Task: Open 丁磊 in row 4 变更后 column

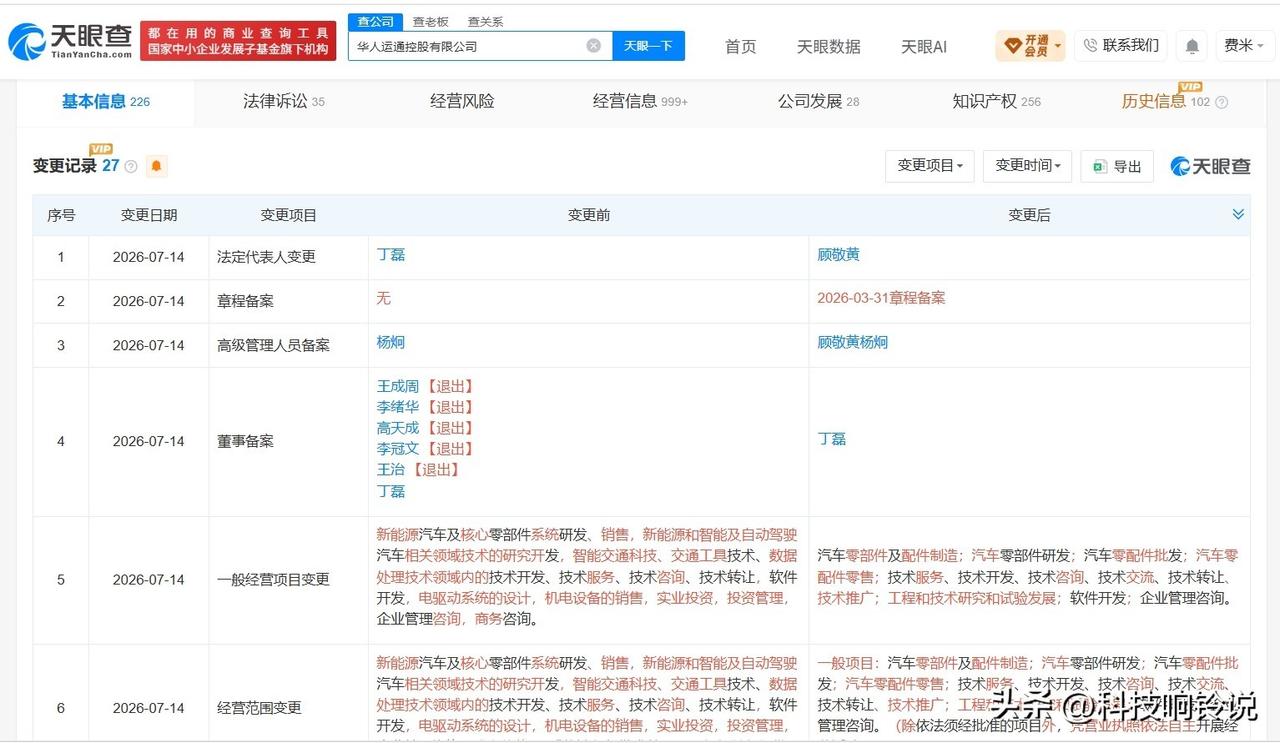Action: coord(831,439)
